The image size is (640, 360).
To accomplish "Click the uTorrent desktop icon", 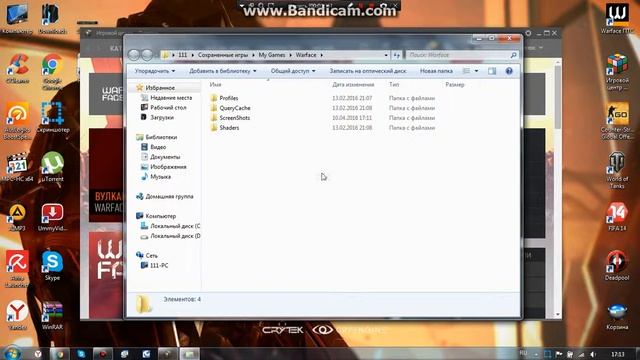I will click(x=52, y=167).
